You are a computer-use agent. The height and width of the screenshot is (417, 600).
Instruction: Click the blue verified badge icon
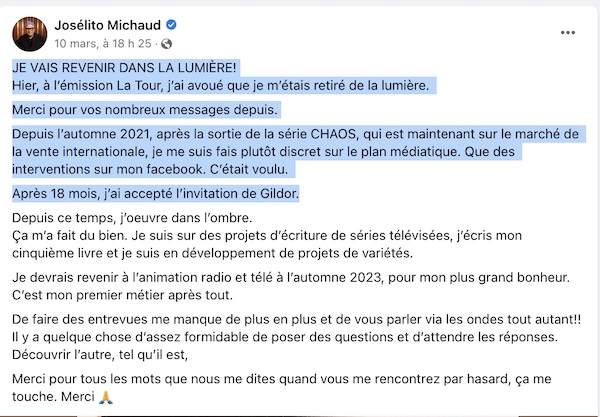pos(171,25)
